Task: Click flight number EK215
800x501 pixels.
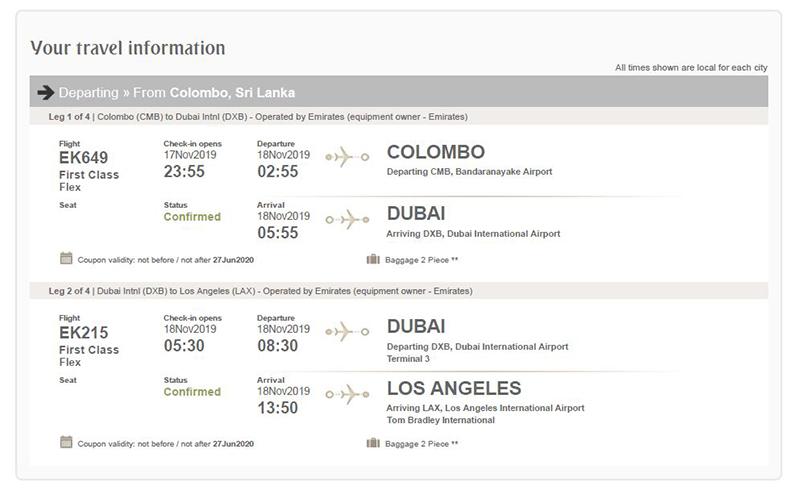Action: click(x=84, y=333)
